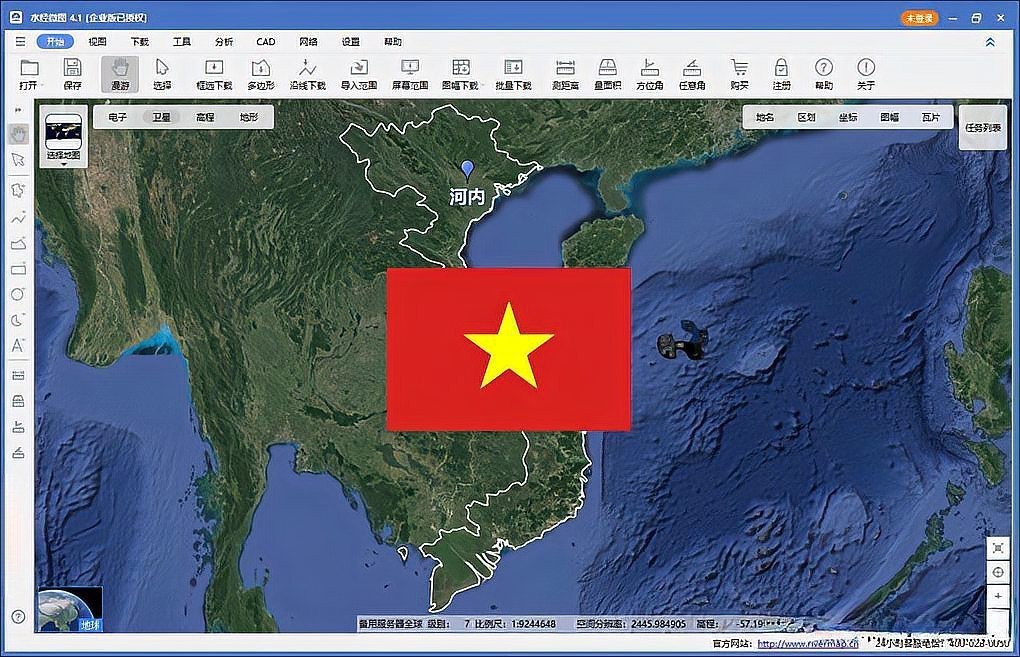This screenshot has height=657, width=1020.
Task: Select the 测距离 distance measuring tool
Action: click(565, 68)
